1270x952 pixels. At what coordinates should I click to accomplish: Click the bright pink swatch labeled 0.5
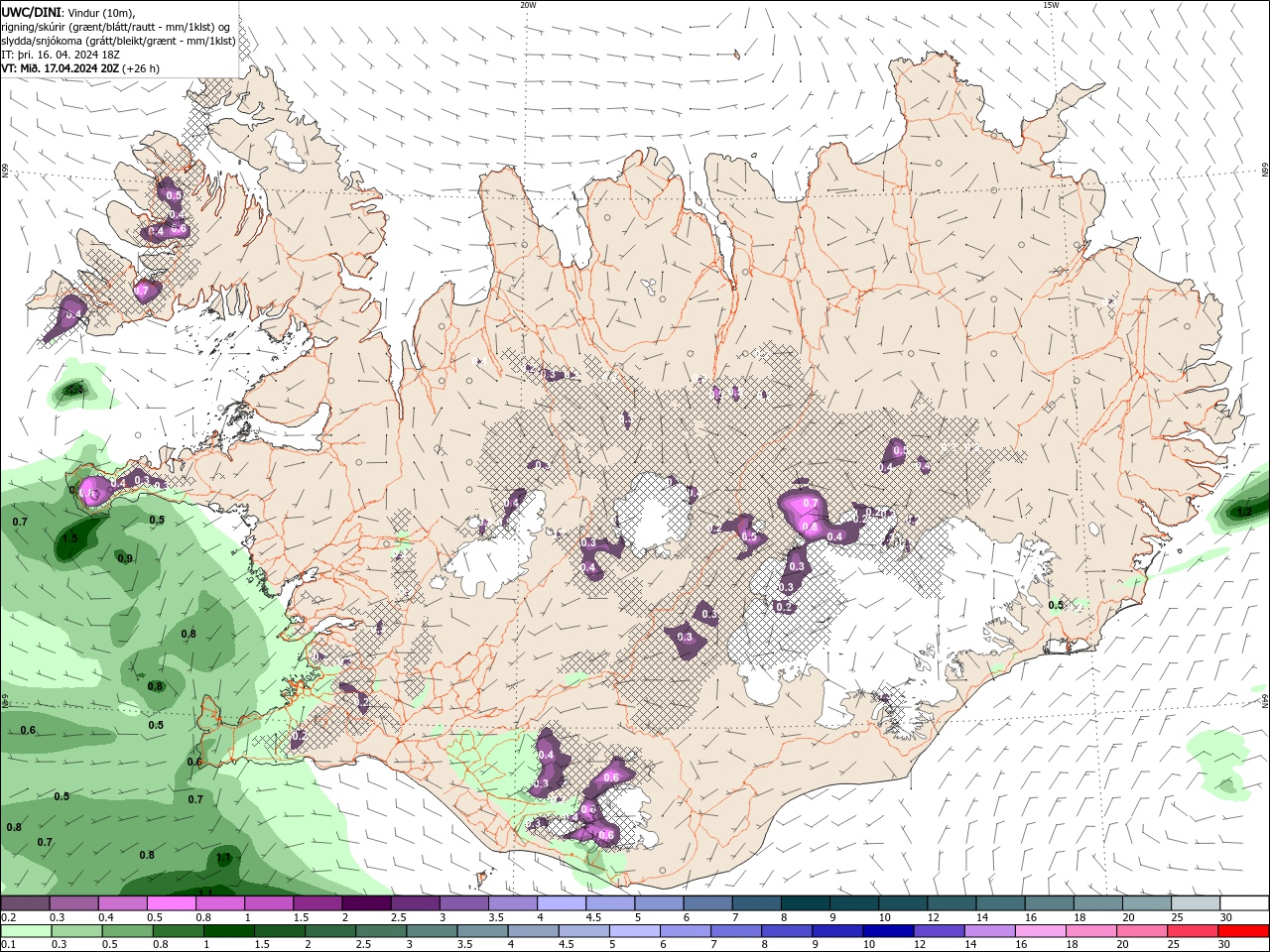coord(171,903)
